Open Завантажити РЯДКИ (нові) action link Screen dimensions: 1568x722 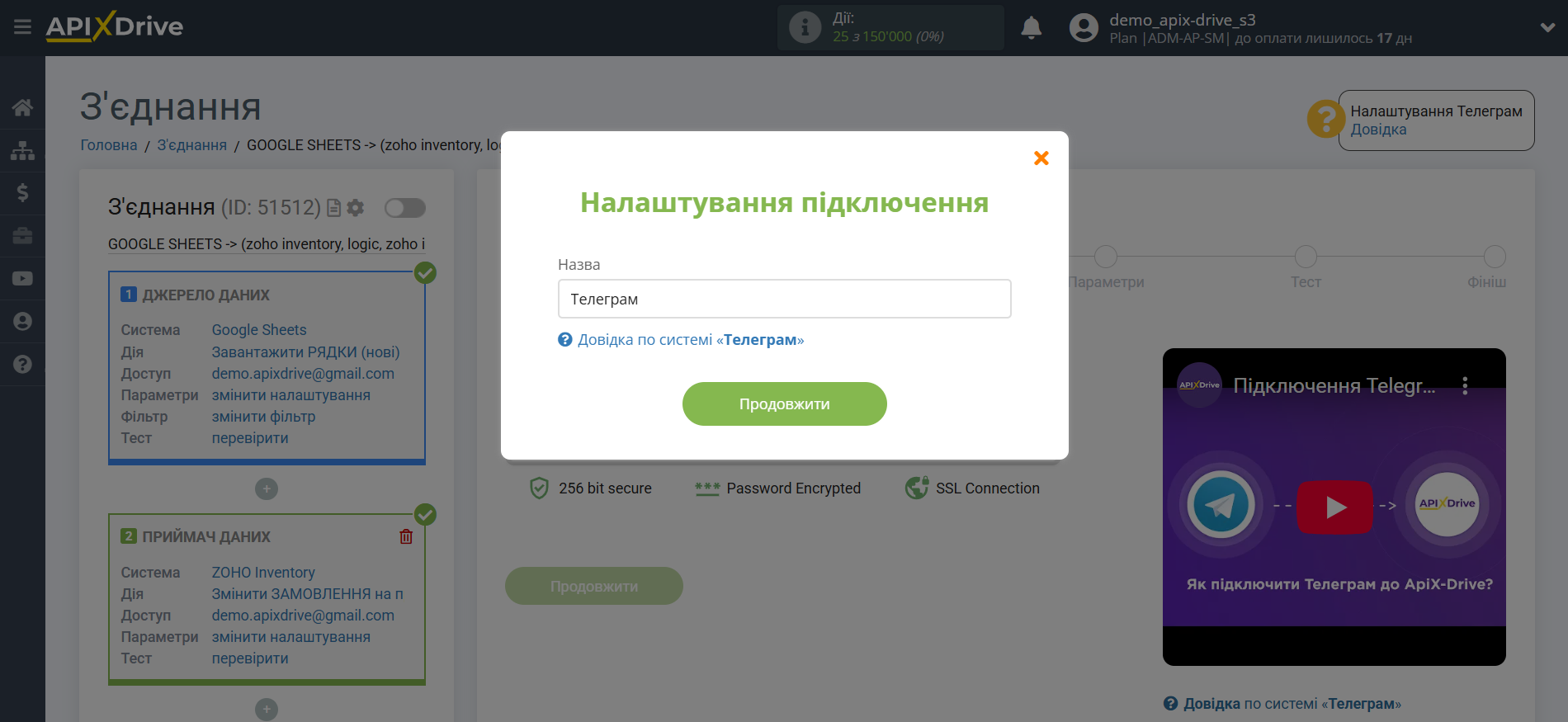[306, 352]
